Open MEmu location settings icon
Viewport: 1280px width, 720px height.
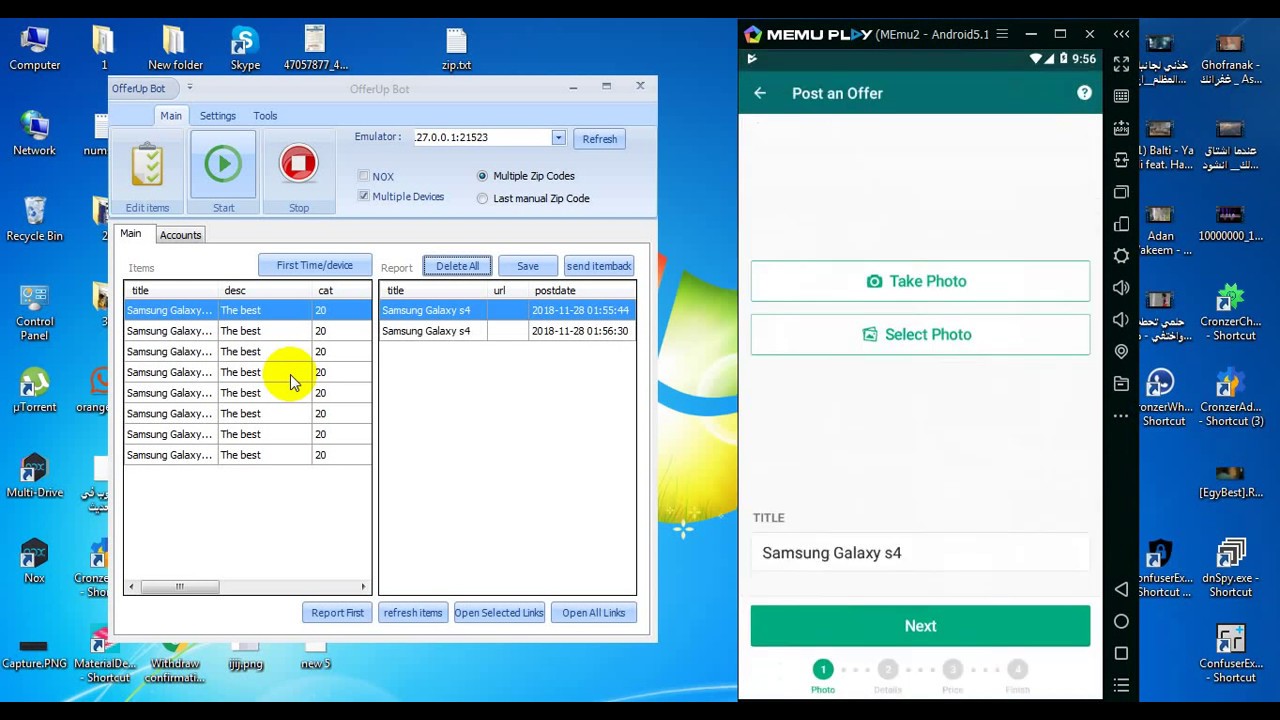coord(1121,351)
